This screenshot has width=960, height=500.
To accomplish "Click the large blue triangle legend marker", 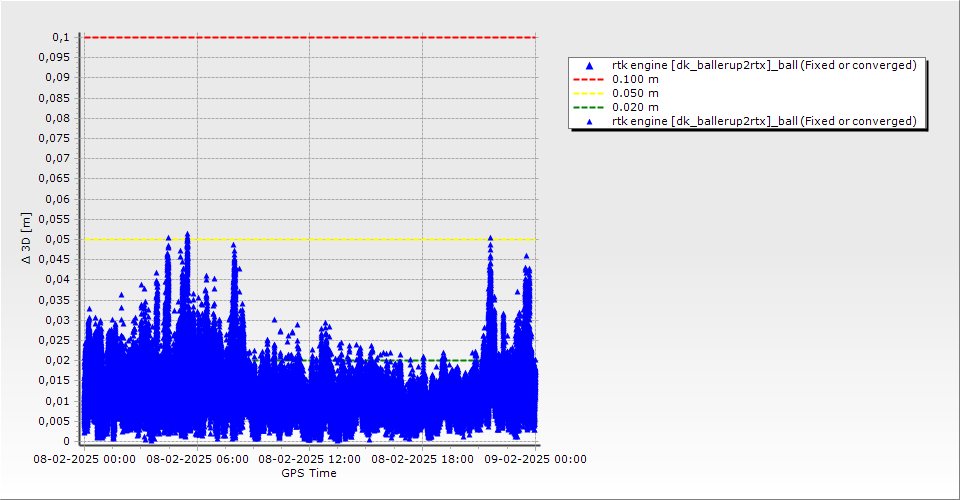I will [x=589, y=65].
